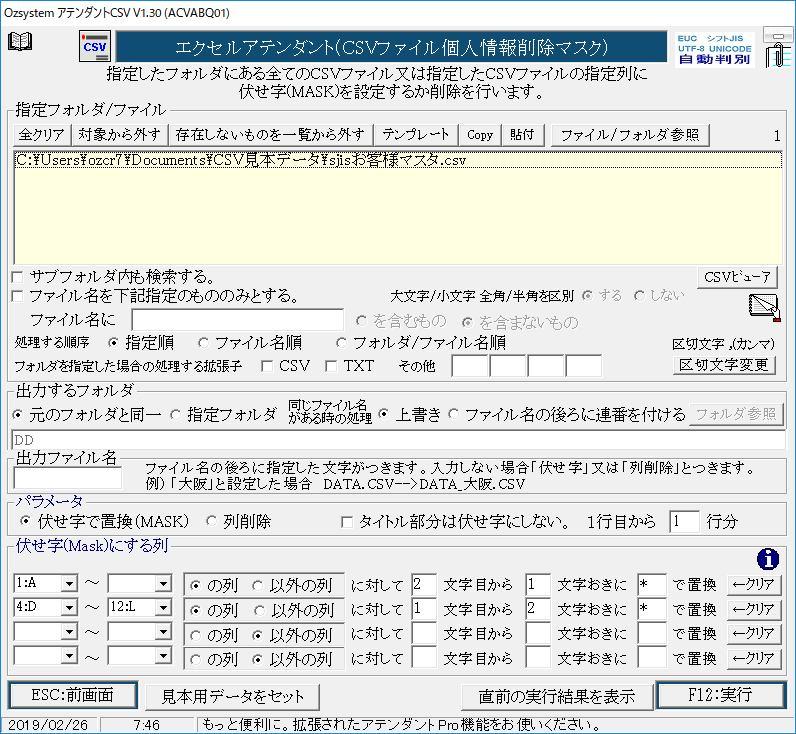Open the CSVビューア viewer
796x734 pixels.
[737, 277]
